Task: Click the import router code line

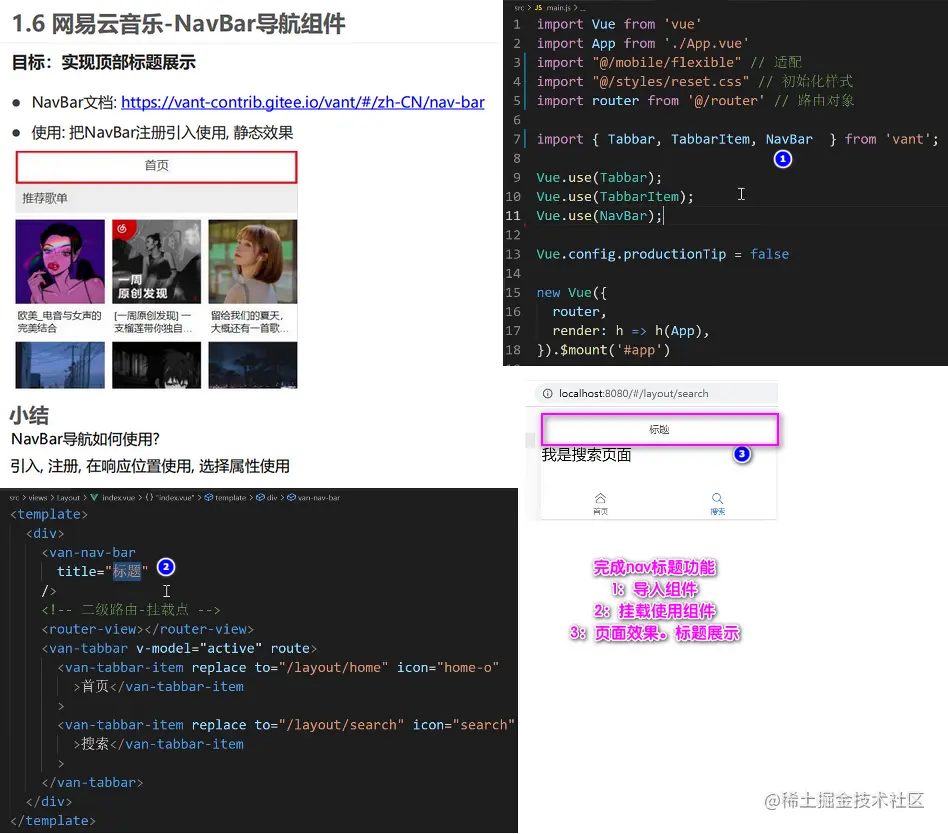Action: click(695, 101)
